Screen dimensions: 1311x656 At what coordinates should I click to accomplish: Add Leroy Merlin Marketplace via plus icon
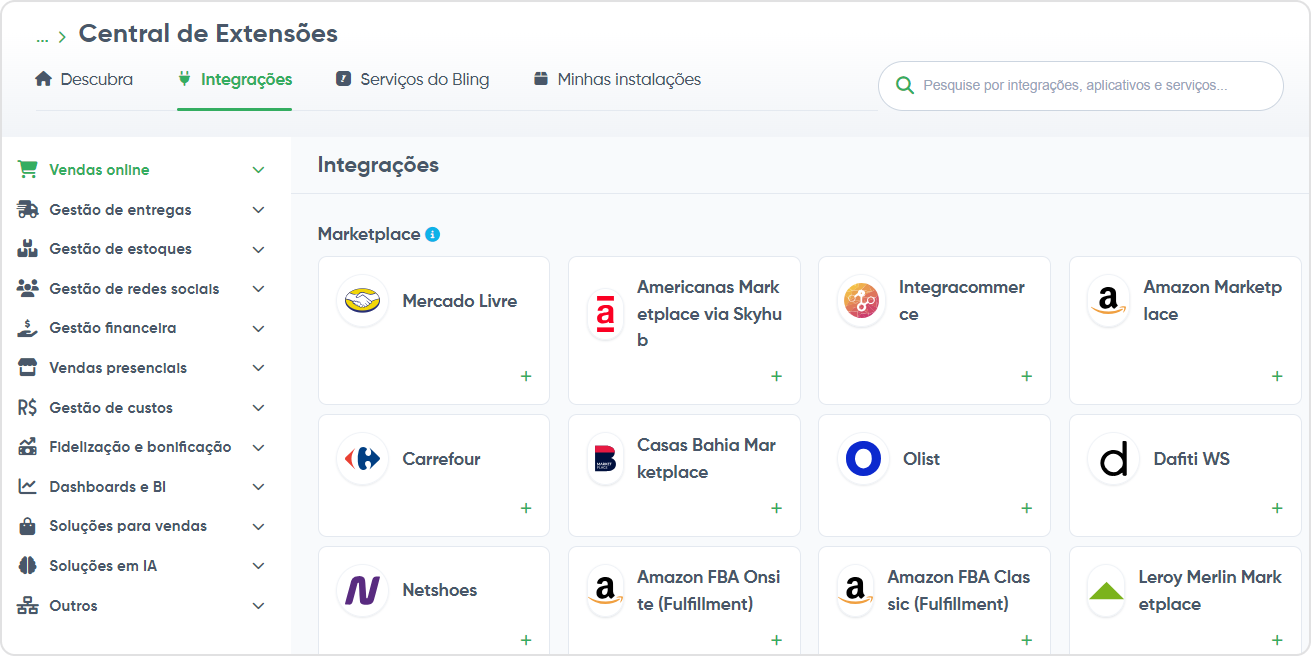click(1277, 640)
